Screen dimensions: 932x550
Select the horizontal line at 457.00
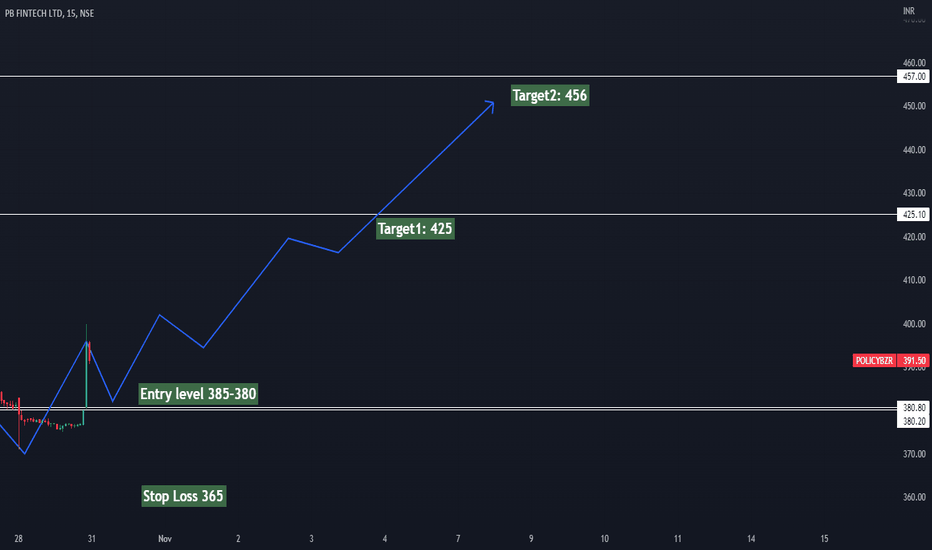point(448,77)
